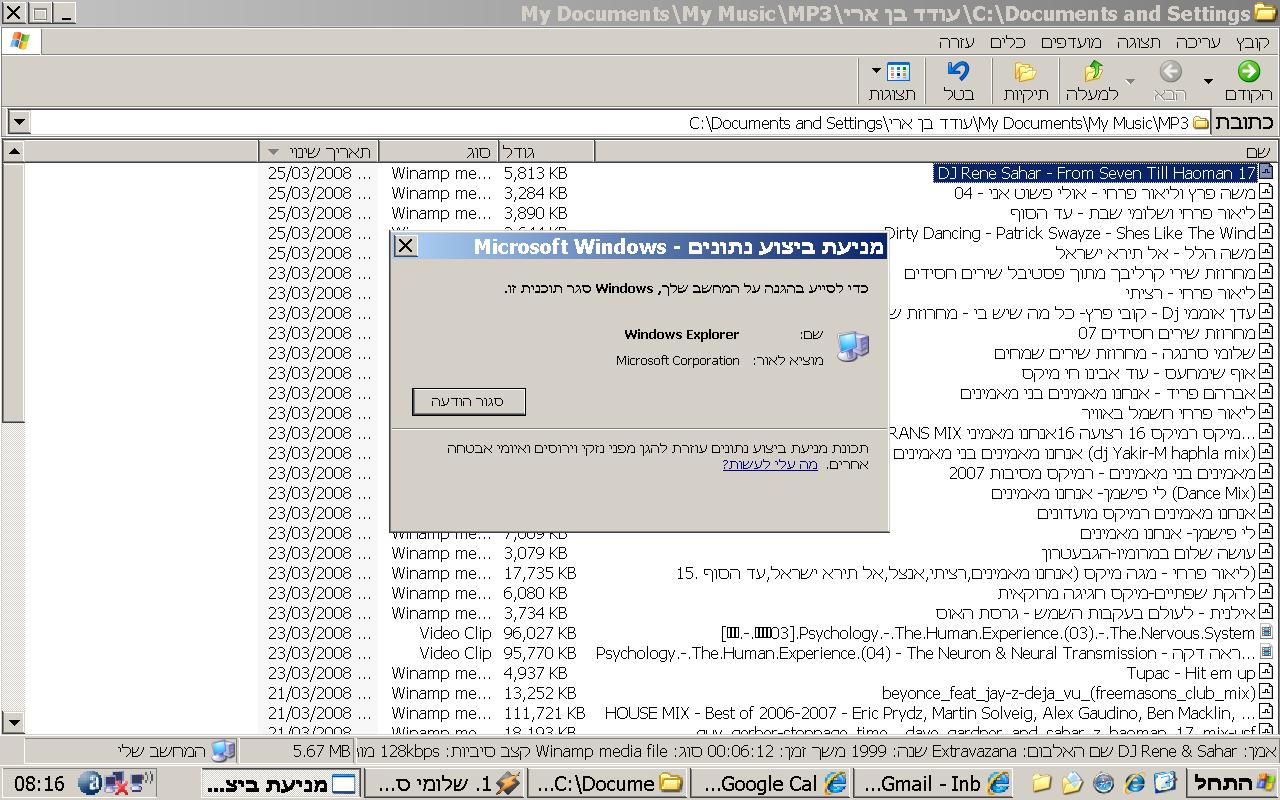
Task: Click the Undo (בטל) toolbar icon
Action: (958, 71)
